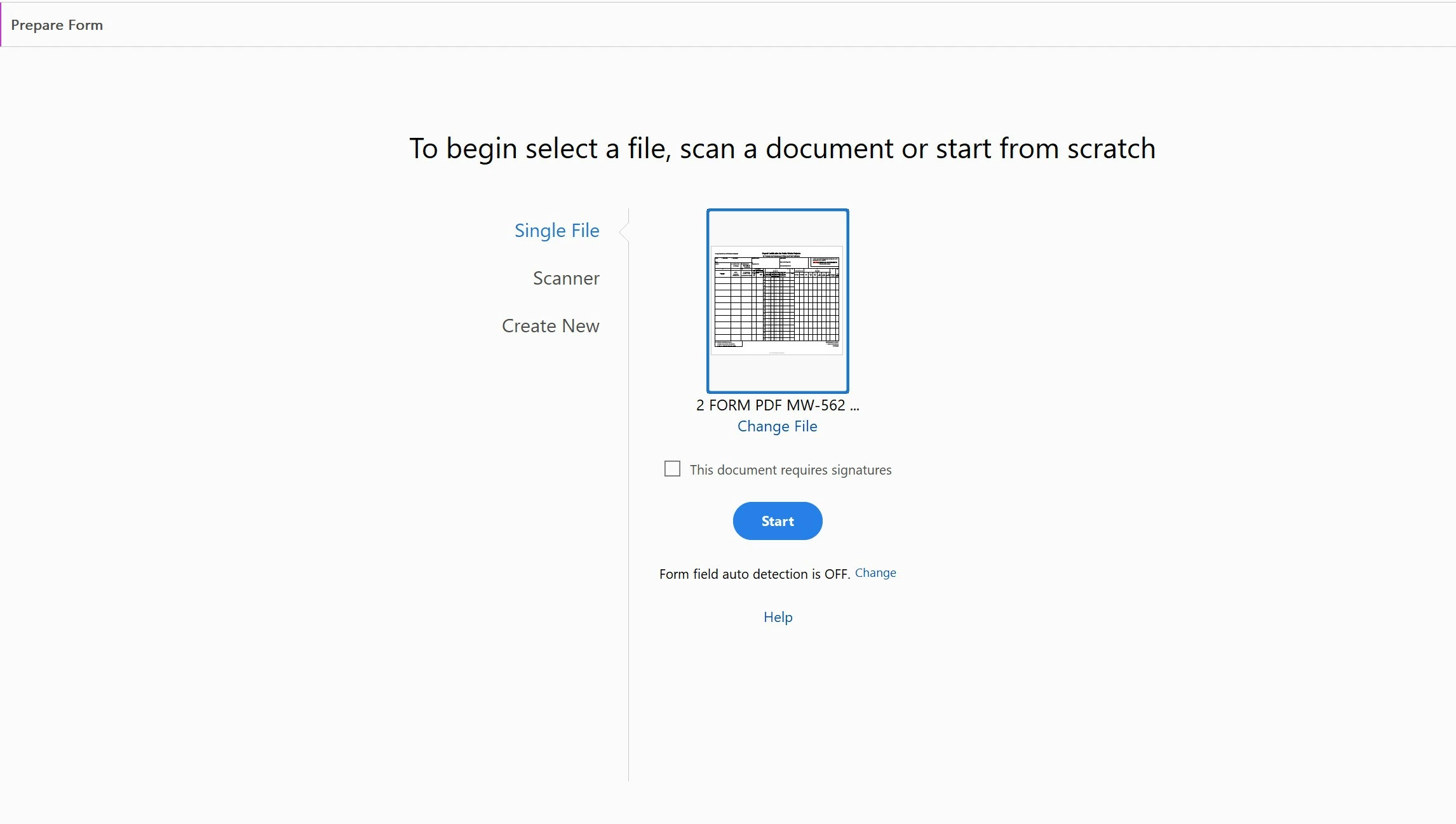Image resolution: width=1456 pixels, height=824 pixels.
Task: Click the 'To begin select a file' heading
Action: pyautogui.click(x=782, y=149)
